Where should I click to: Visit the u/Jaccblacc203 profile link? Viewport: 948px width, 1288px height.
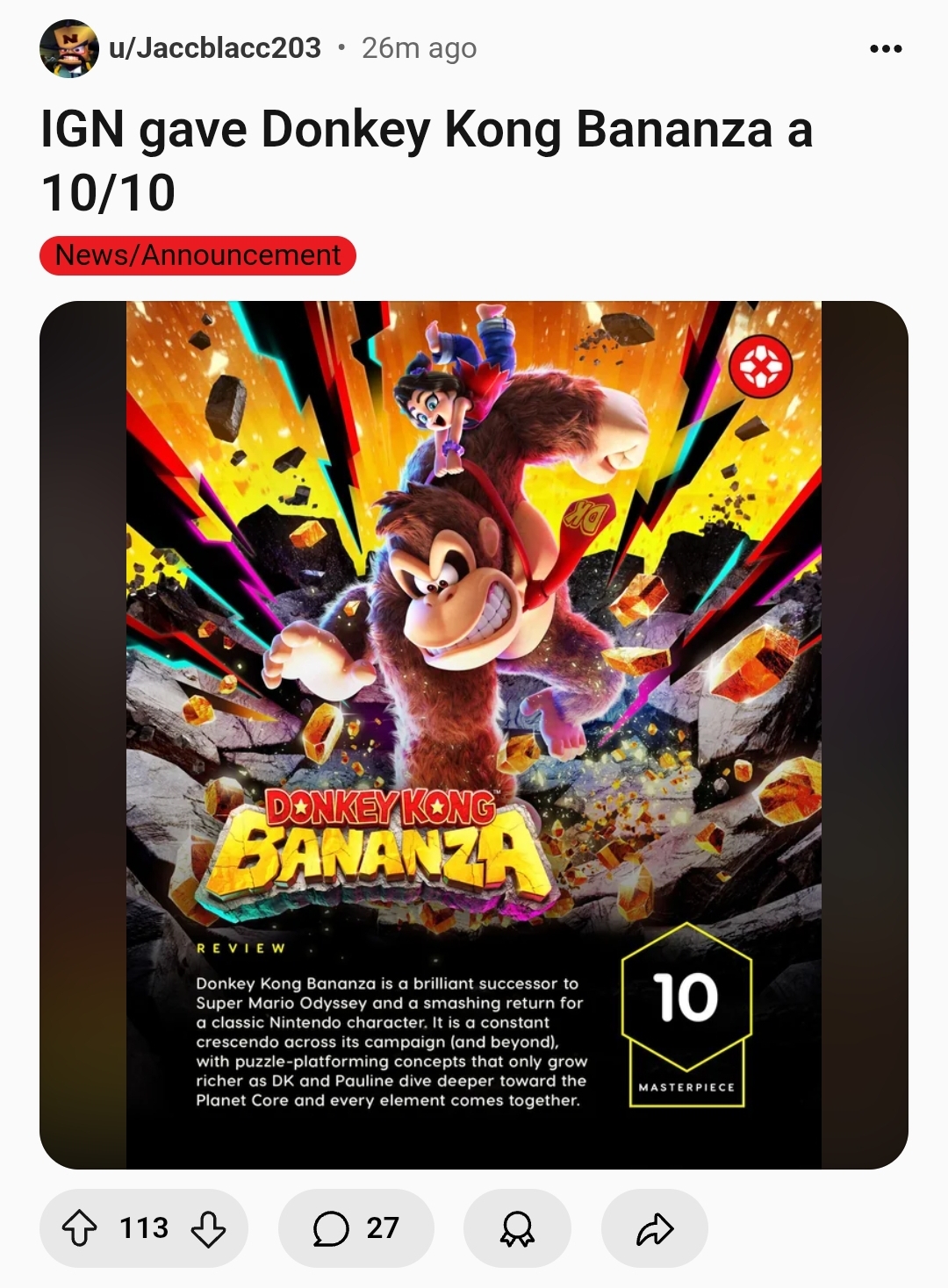[215, 47]
